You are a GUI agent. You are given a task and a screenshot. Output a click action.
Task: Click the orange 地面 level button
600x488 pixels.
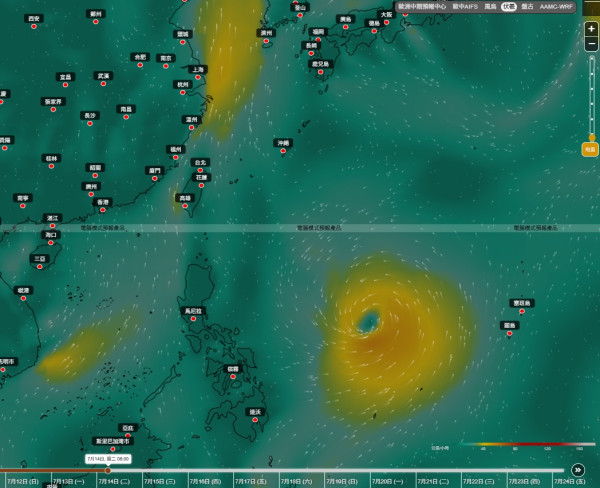click(590, 149)
